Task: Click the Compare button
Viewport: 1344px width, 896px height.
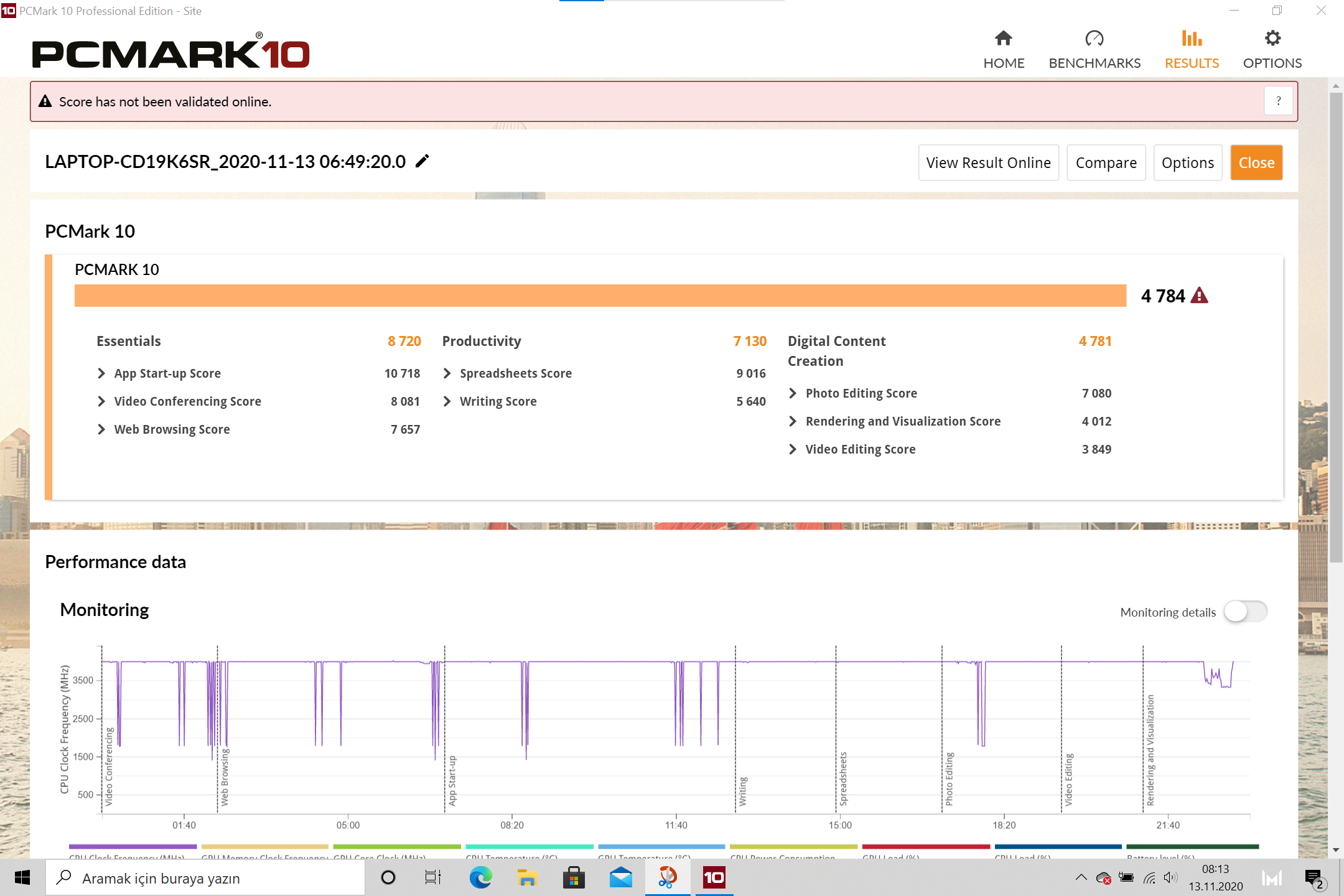Action: 1106,163
